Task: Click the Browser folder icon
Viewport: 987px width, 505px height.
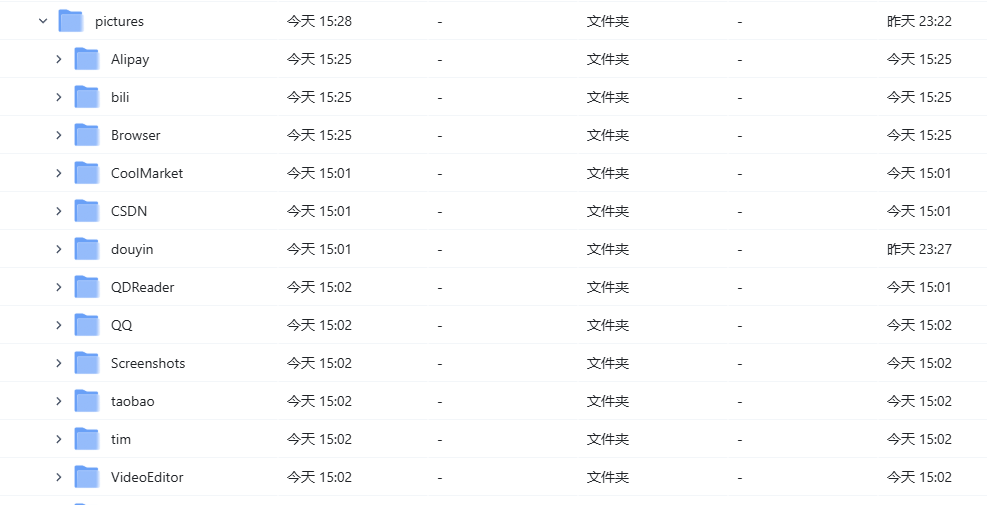Action: coord(87,135)
